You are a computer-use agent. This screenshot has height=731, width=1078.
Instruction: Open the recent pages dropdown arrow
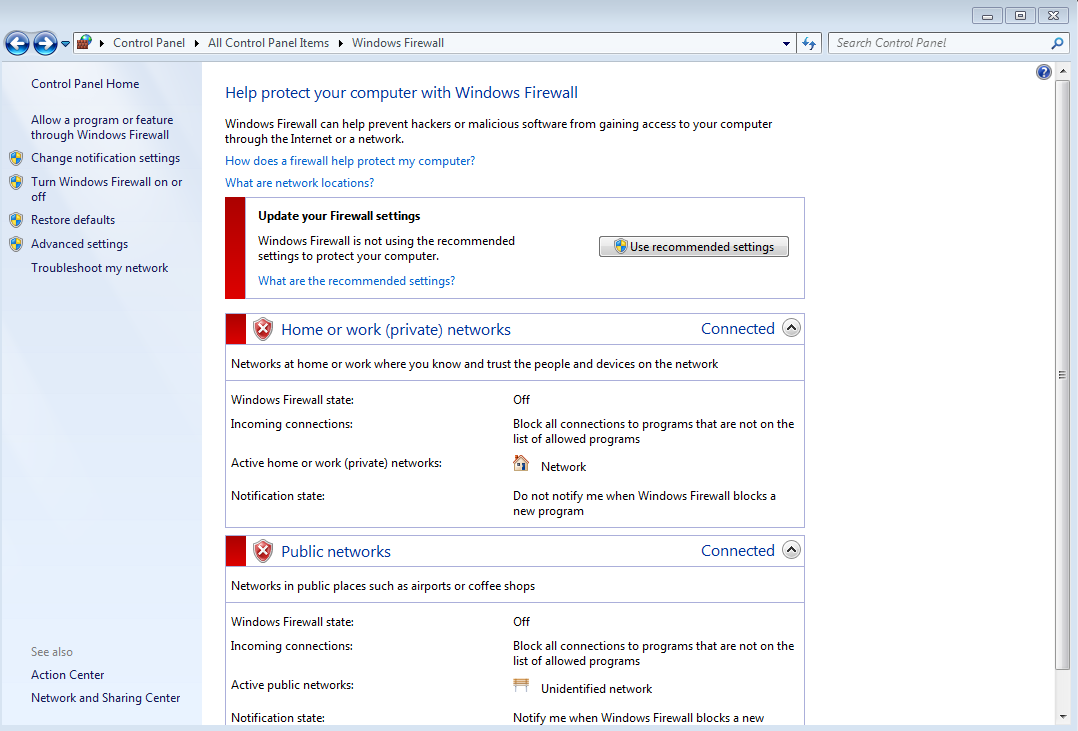point(65,43)
